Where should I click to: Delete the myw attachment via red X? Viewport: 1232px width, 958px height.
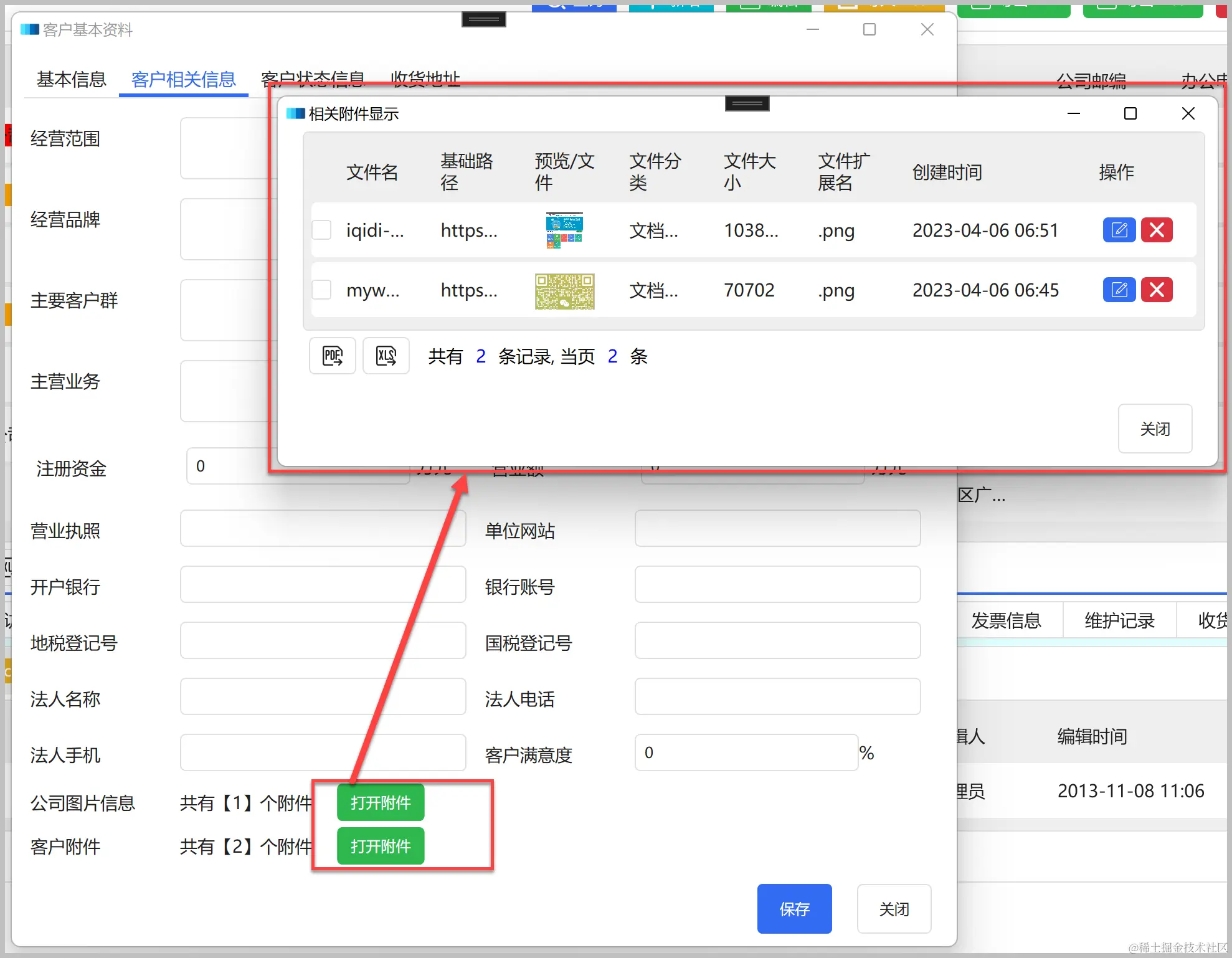click(x=1157, y=290)
